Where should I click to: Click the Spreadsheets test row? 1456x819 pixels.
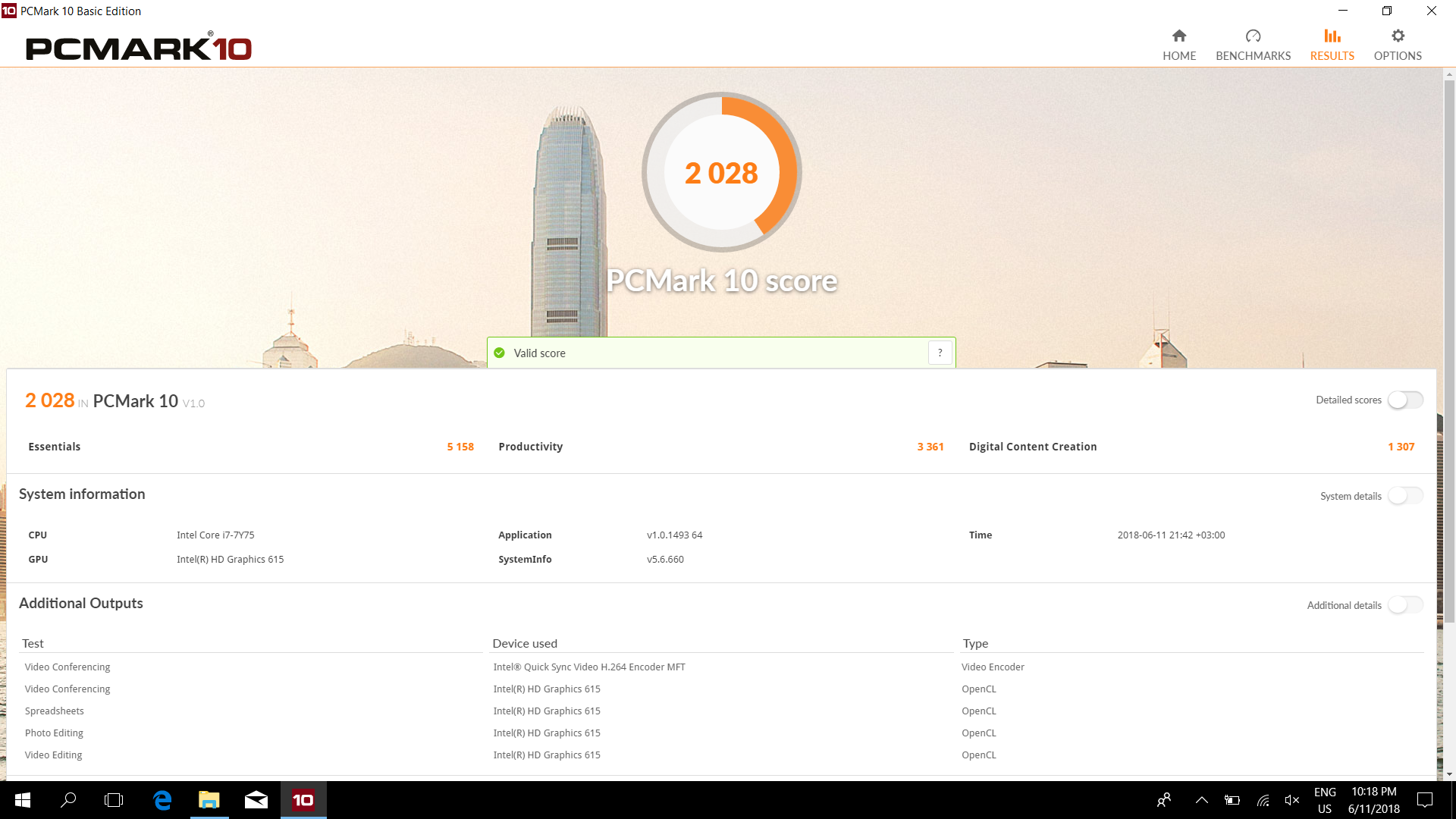coord(55,711)
